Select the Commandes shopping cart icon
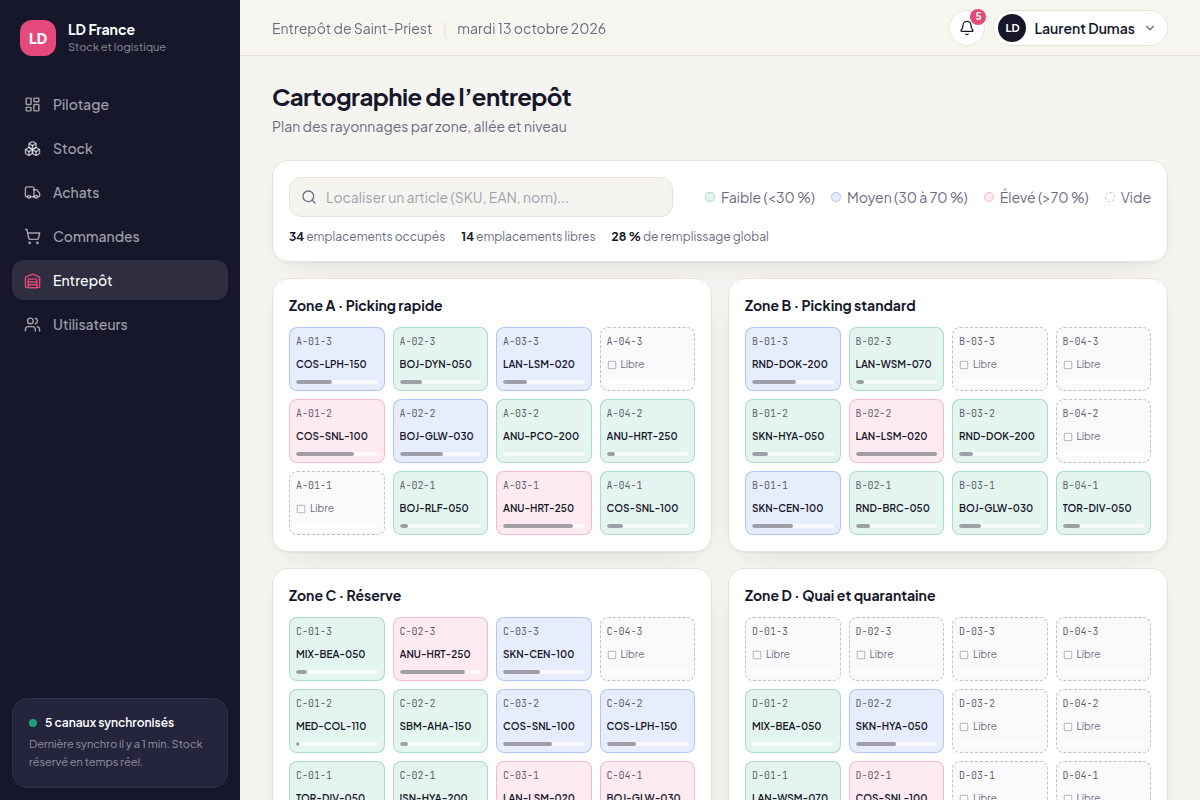This screenshot has height=800, width=1200. [x=33, y=237]
